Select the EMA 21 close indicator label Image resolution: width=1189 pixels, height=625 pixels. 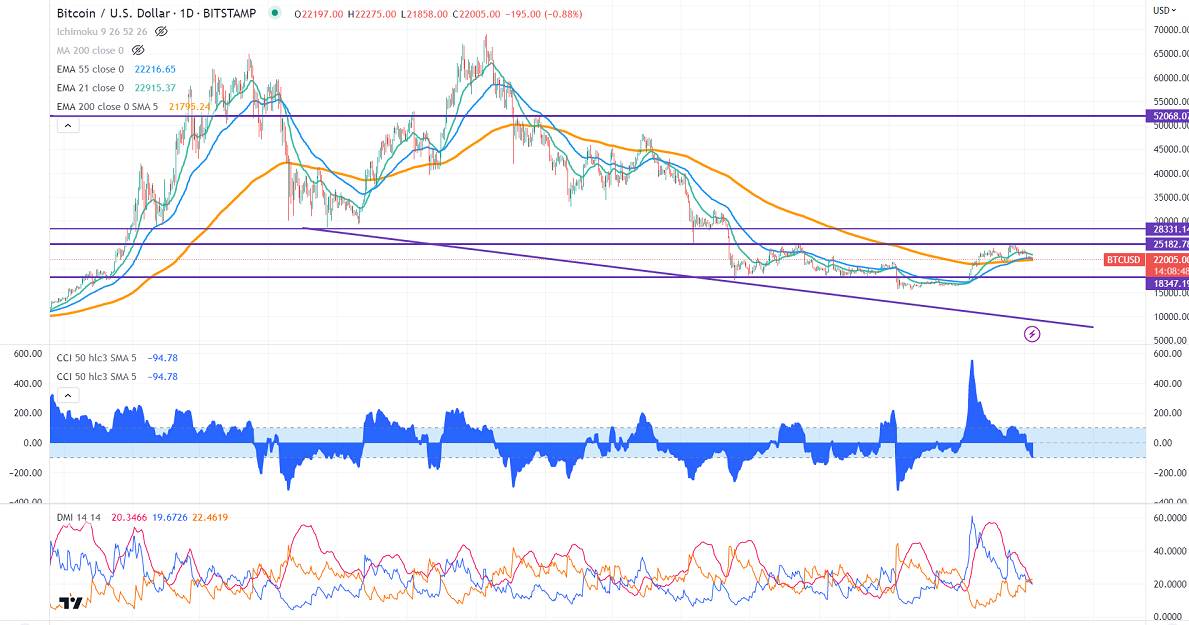tap(90, 88)
